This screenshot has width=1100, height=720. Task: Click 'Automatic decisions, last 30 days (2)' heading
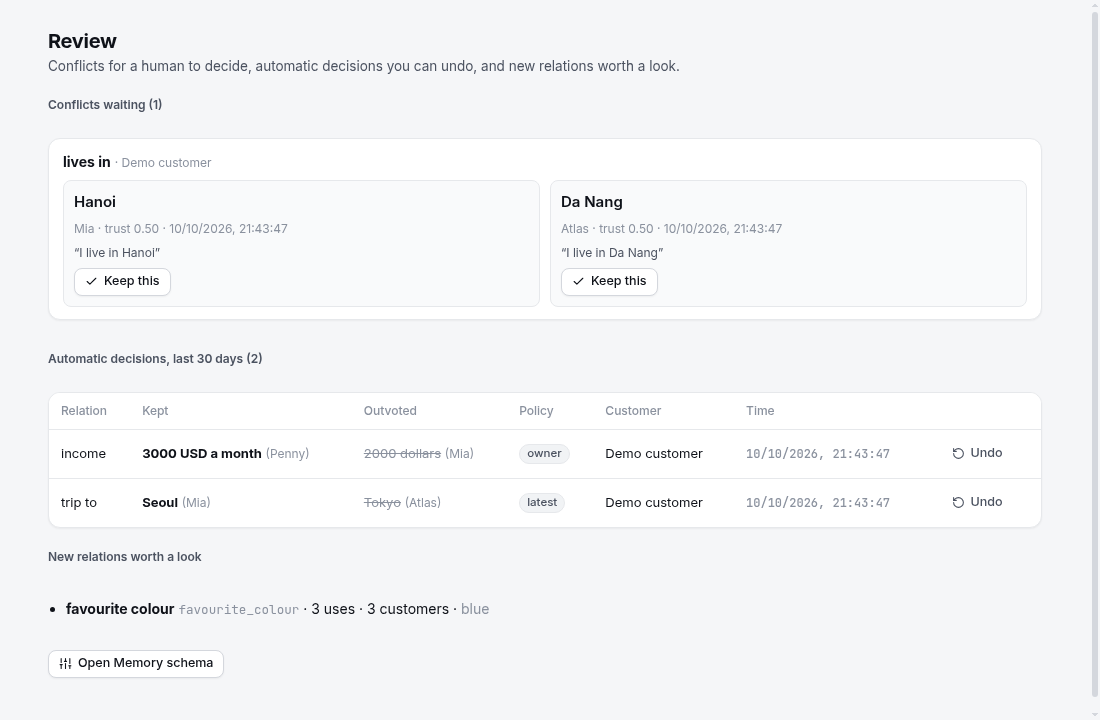click(155, 359)
